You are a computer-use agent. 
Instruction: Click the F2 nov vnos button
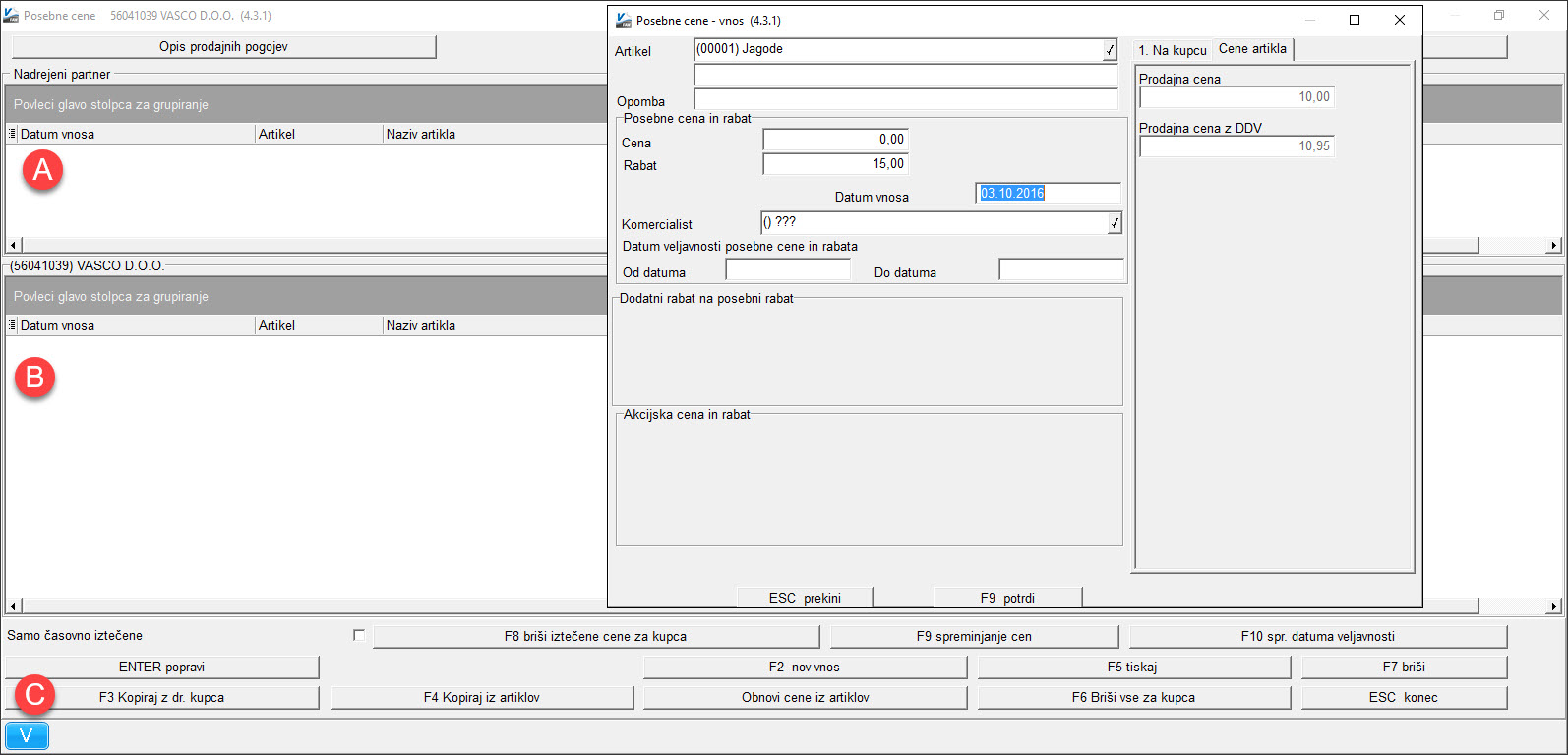coord(805,667)
